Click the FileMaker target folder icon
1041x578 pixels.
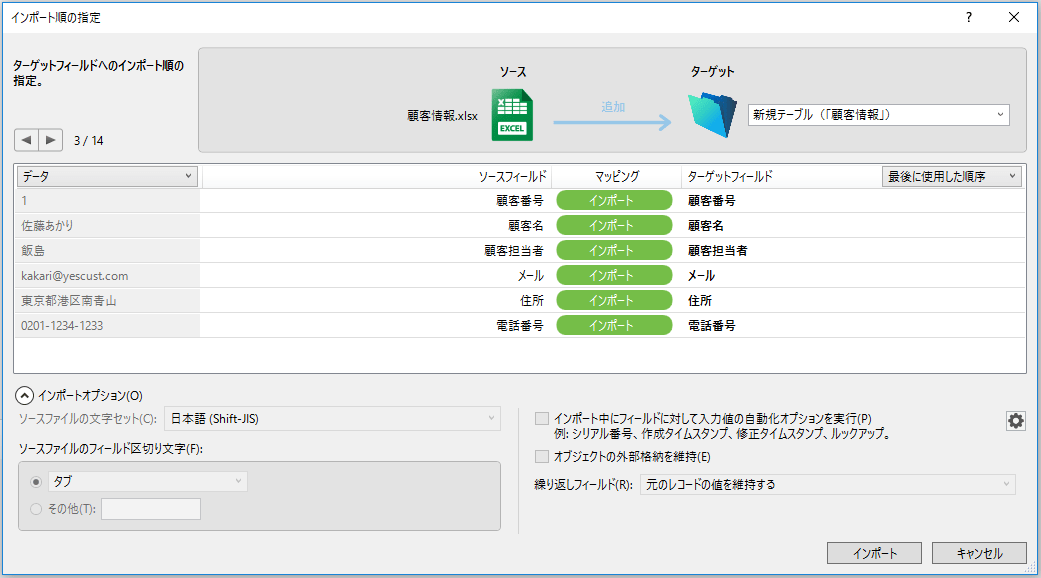[x=712, y=115]
